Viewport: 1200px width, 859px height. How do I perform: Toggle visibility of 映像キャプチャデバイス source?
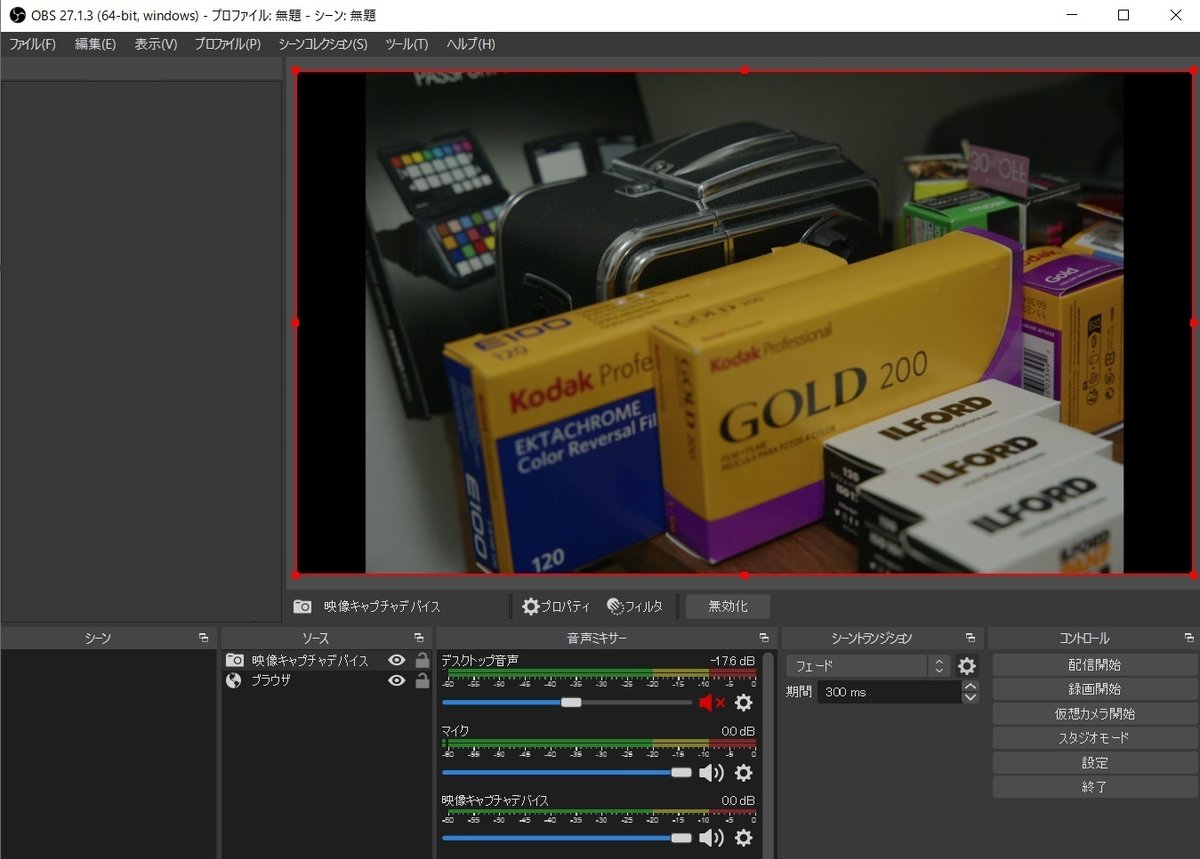(x=397, y=661)
